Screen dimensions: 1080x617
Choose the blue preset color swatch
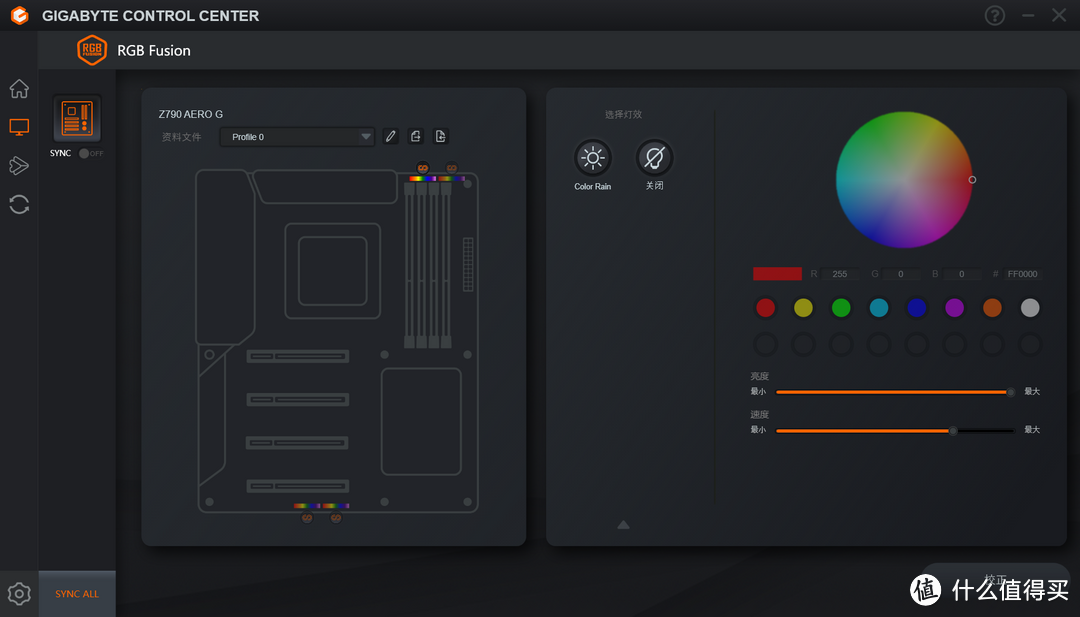coord(917,308)
